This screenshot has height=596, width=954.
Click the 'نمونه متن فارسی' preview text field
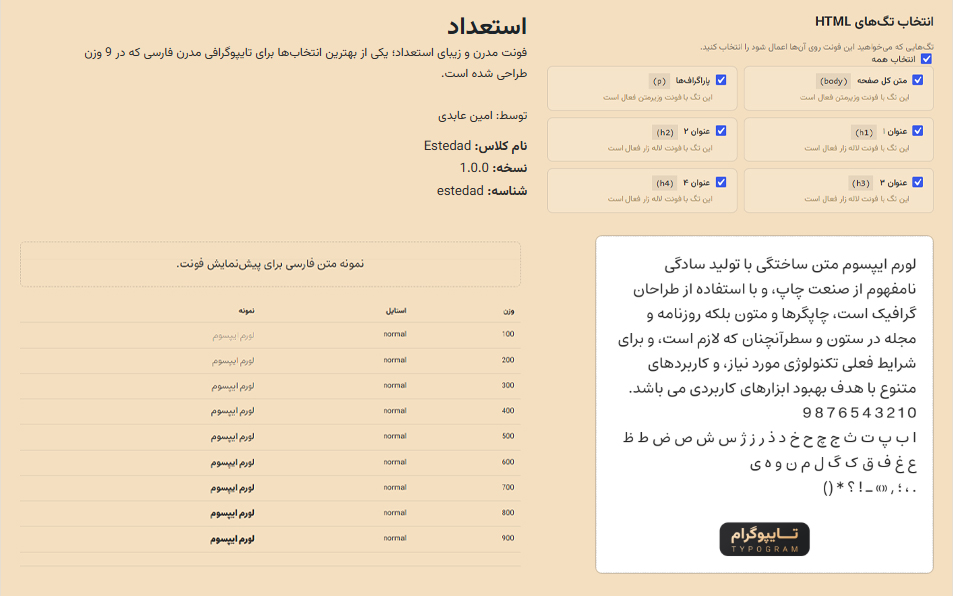coord(270,264)
